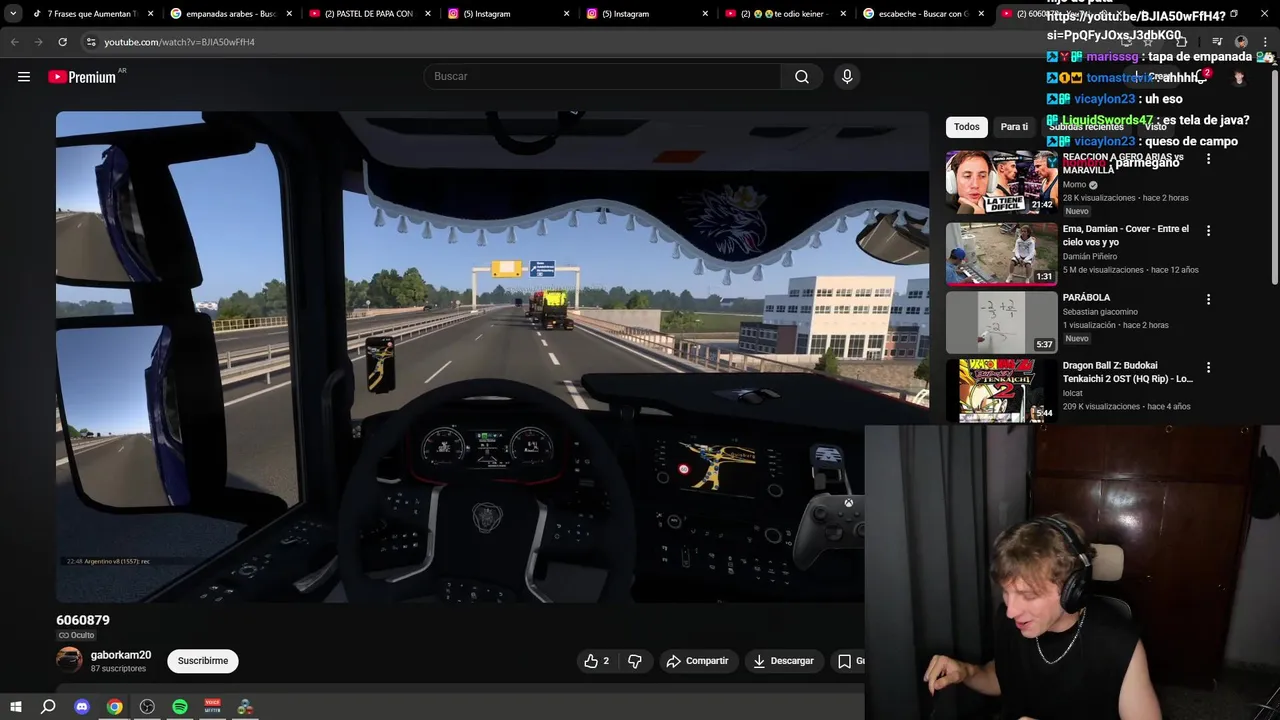
Task: Open Chrome from the taskbar
Action: pyautogui.click(x=115, y=707)
